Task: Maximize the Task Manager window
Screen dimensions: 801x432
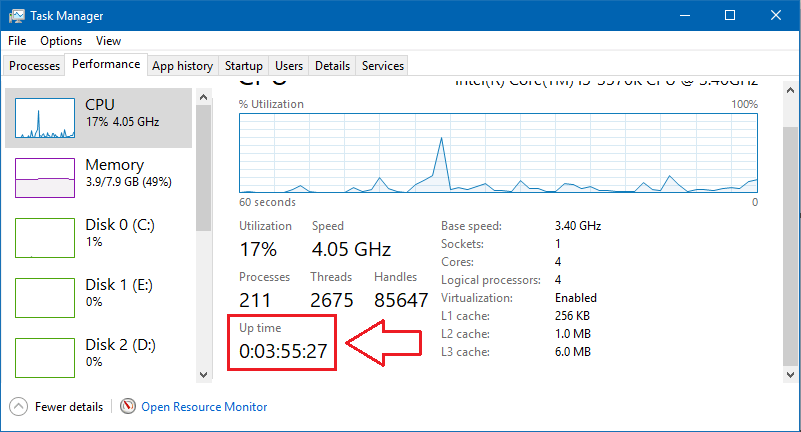Action: pos(730,15)
